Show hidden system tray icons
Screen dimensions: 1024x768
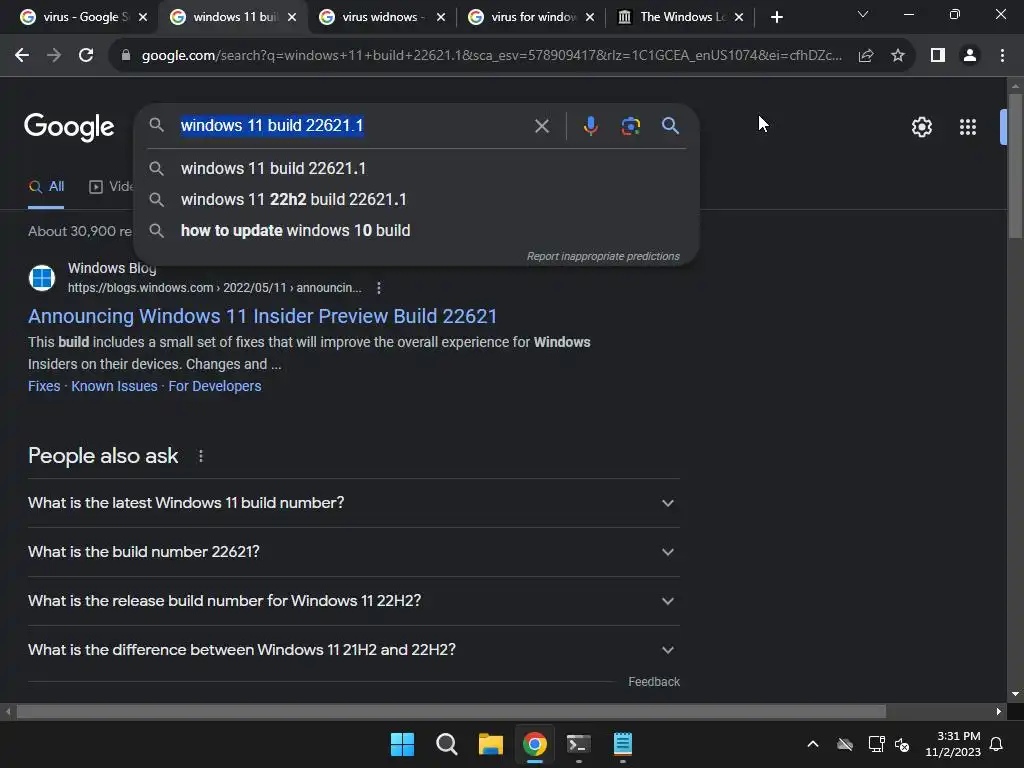tap(813, 744)
